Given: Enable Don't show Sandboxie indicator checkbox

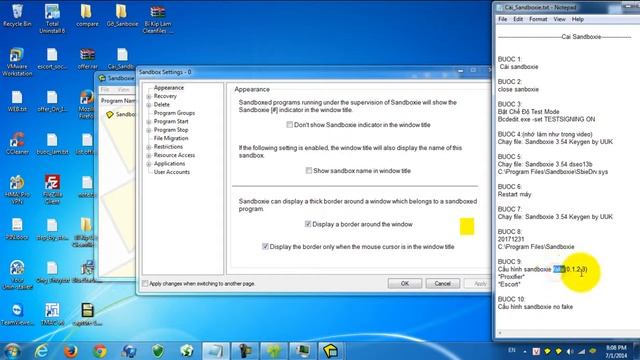Looking at the screenshot, I should click(289, 124).
